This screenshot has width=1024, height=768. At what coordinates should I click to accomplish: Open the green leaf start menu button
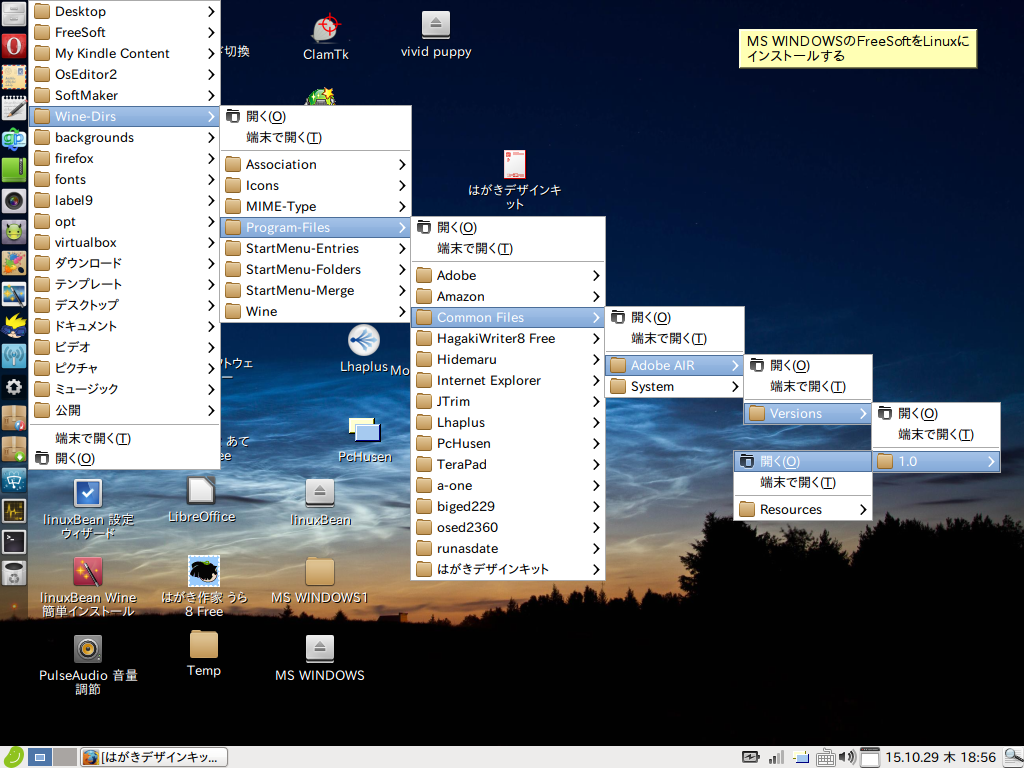13,757
